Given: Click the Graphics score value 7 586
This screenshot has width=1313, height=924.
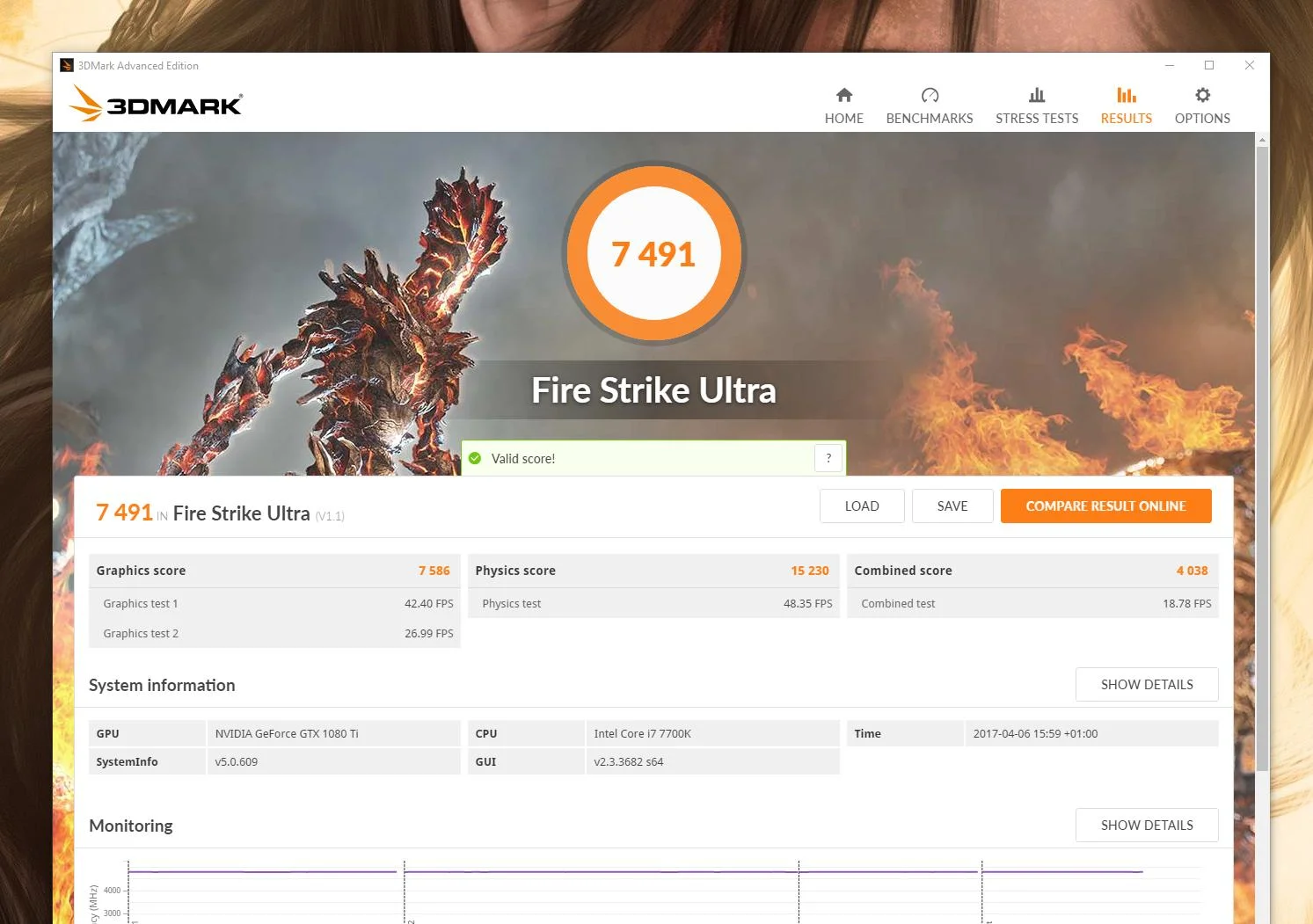Looking at the screenshot, I should tap(434, 571).
